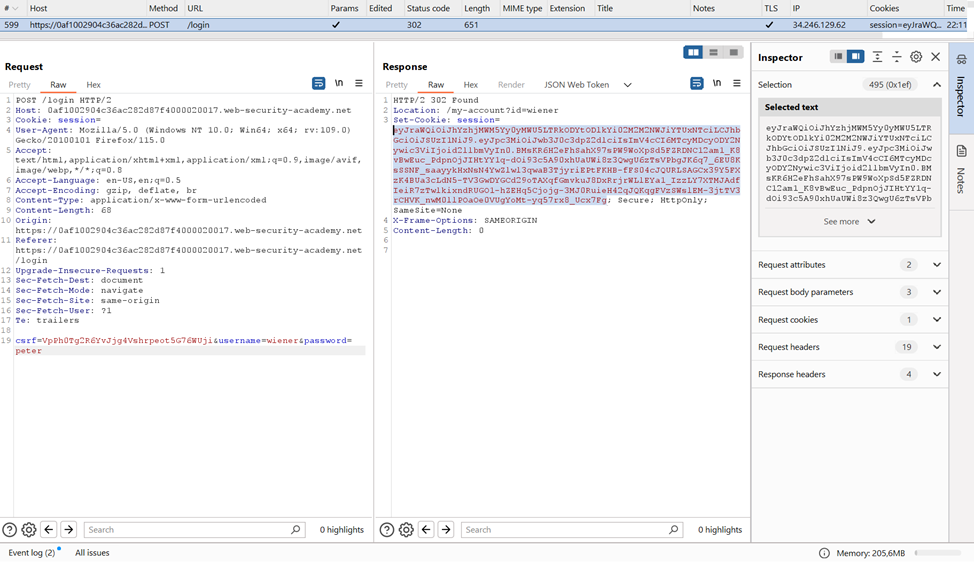This screenshot has width=974, height=562.
Task: Open JSON Web Token response tab
Action: [x=576, y=85]
